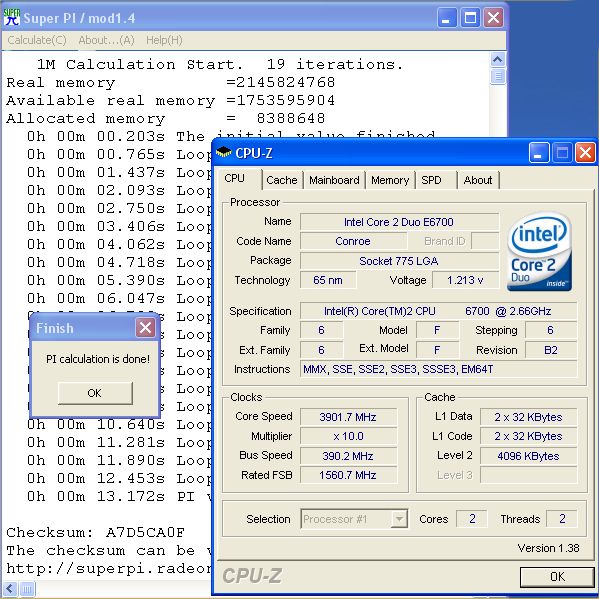Click the Bus Speed value 390.2 MHz
This screenshot has height=599, width=599.
(348, 456)
